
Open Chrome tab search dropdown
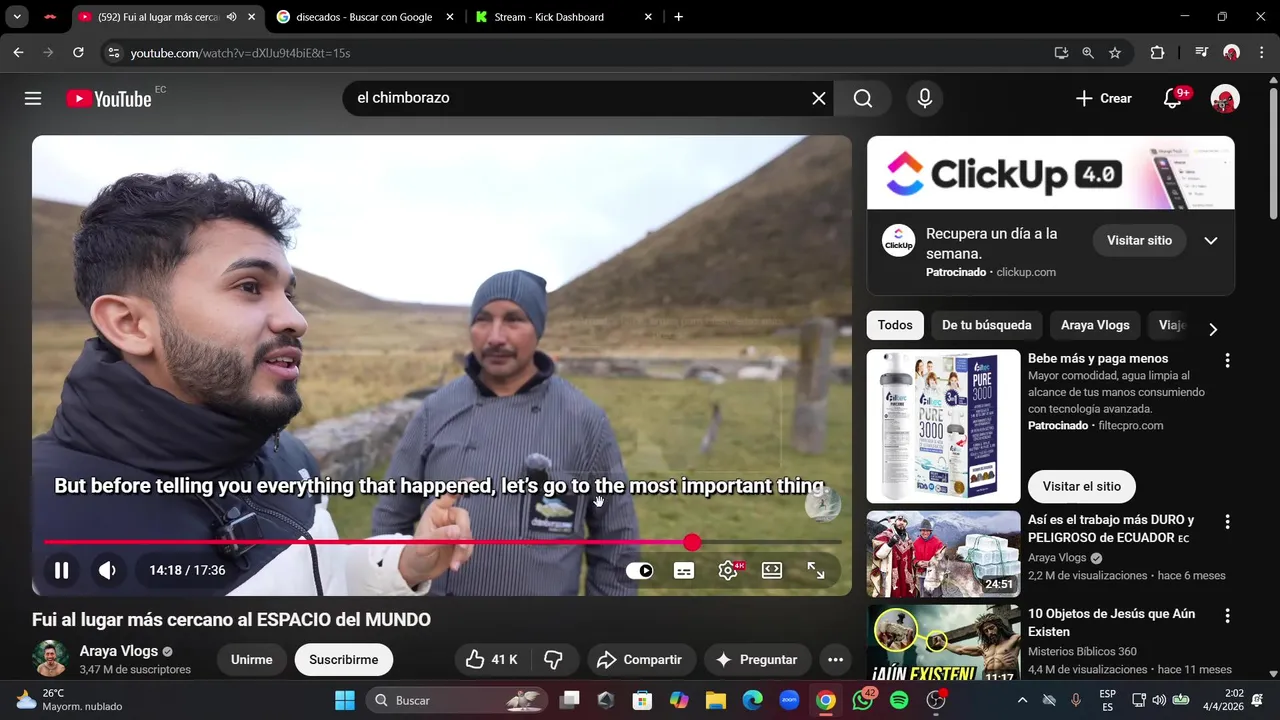click(17, 17)
